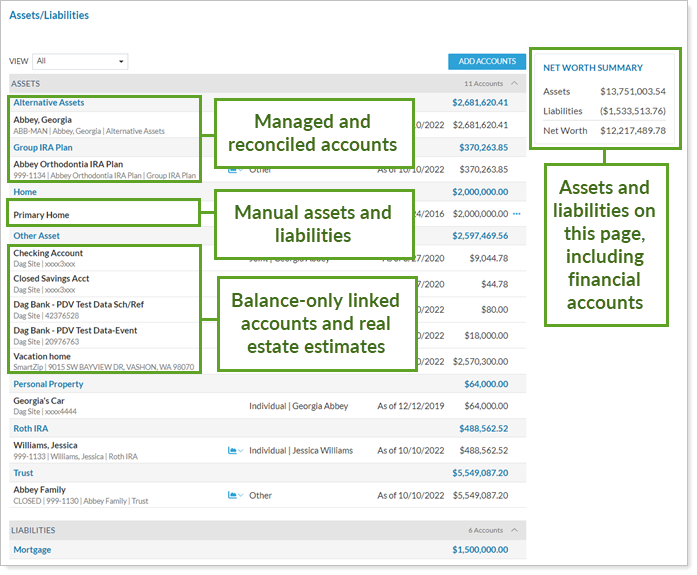Open the Vacation home asset
The width and height of the screenshot is (697, 575).
42,356
